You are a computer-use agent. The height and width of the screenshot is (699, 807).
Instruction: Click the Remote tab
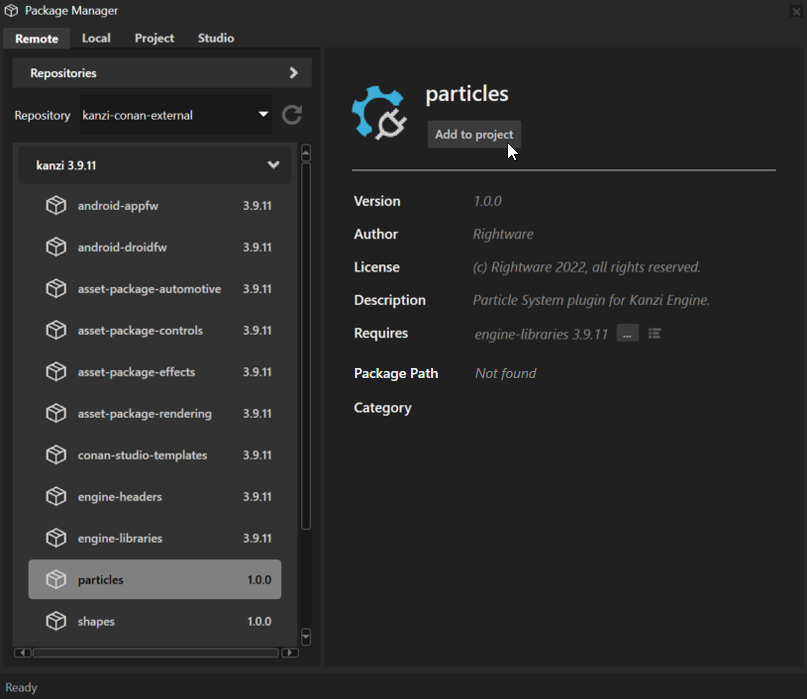click(36, 38)
